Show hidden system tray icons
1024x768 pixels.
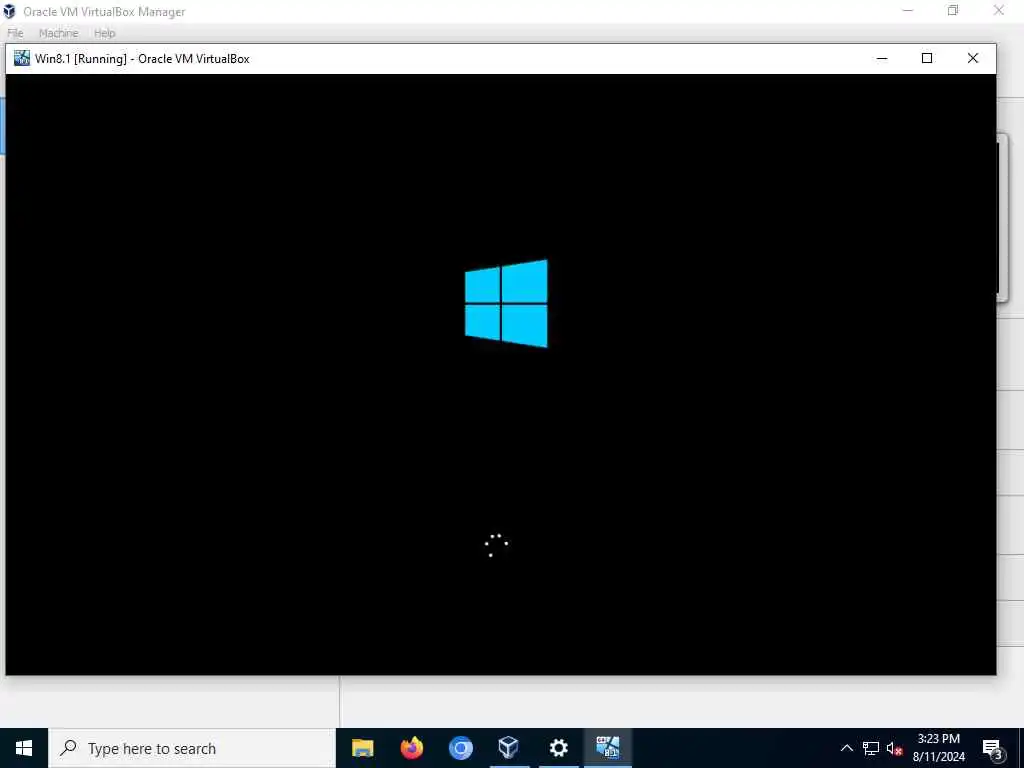pyautogui.click(x=846, y=748)
